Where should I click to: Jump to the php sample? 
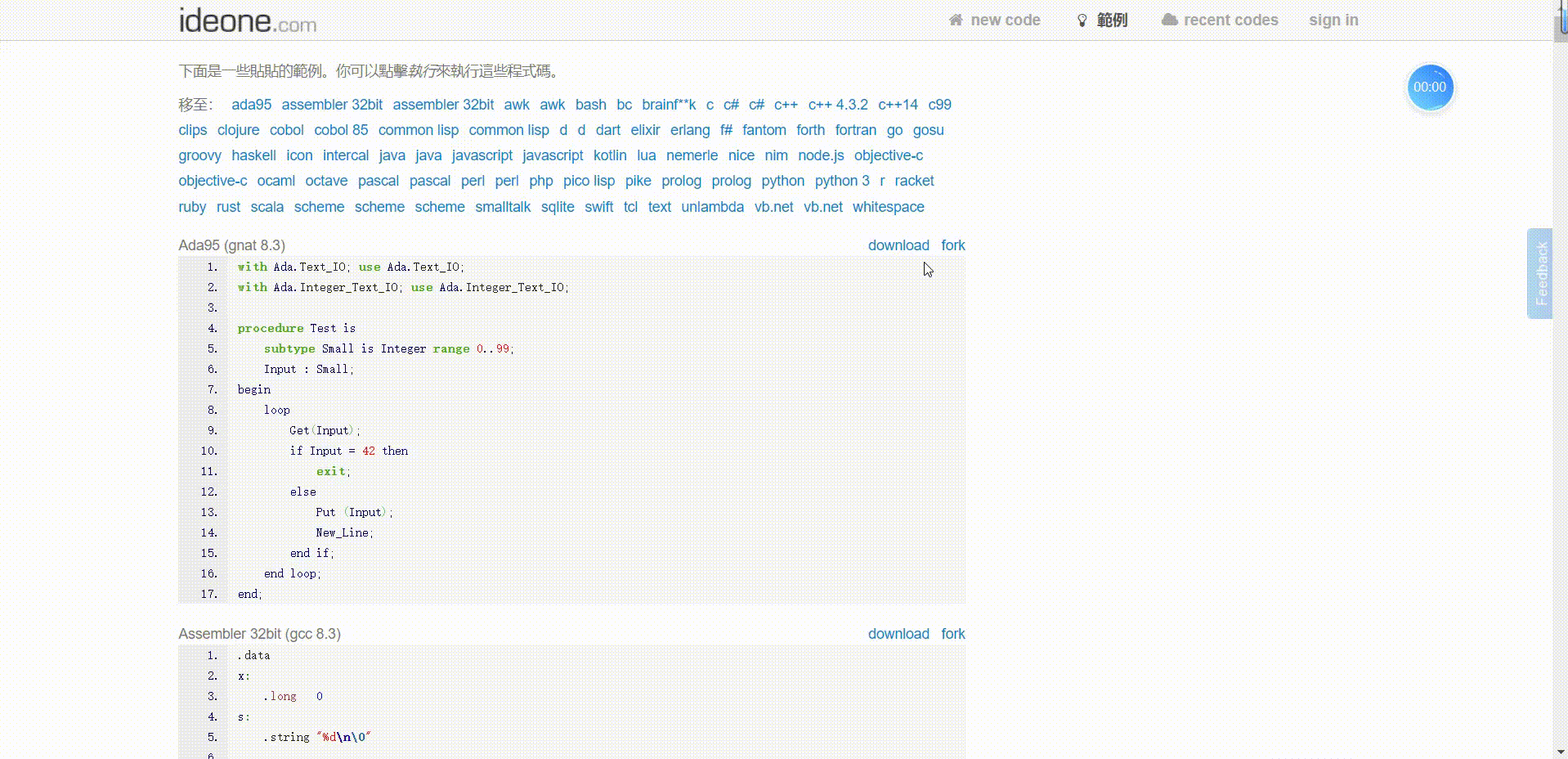click(x=540, y=181)
